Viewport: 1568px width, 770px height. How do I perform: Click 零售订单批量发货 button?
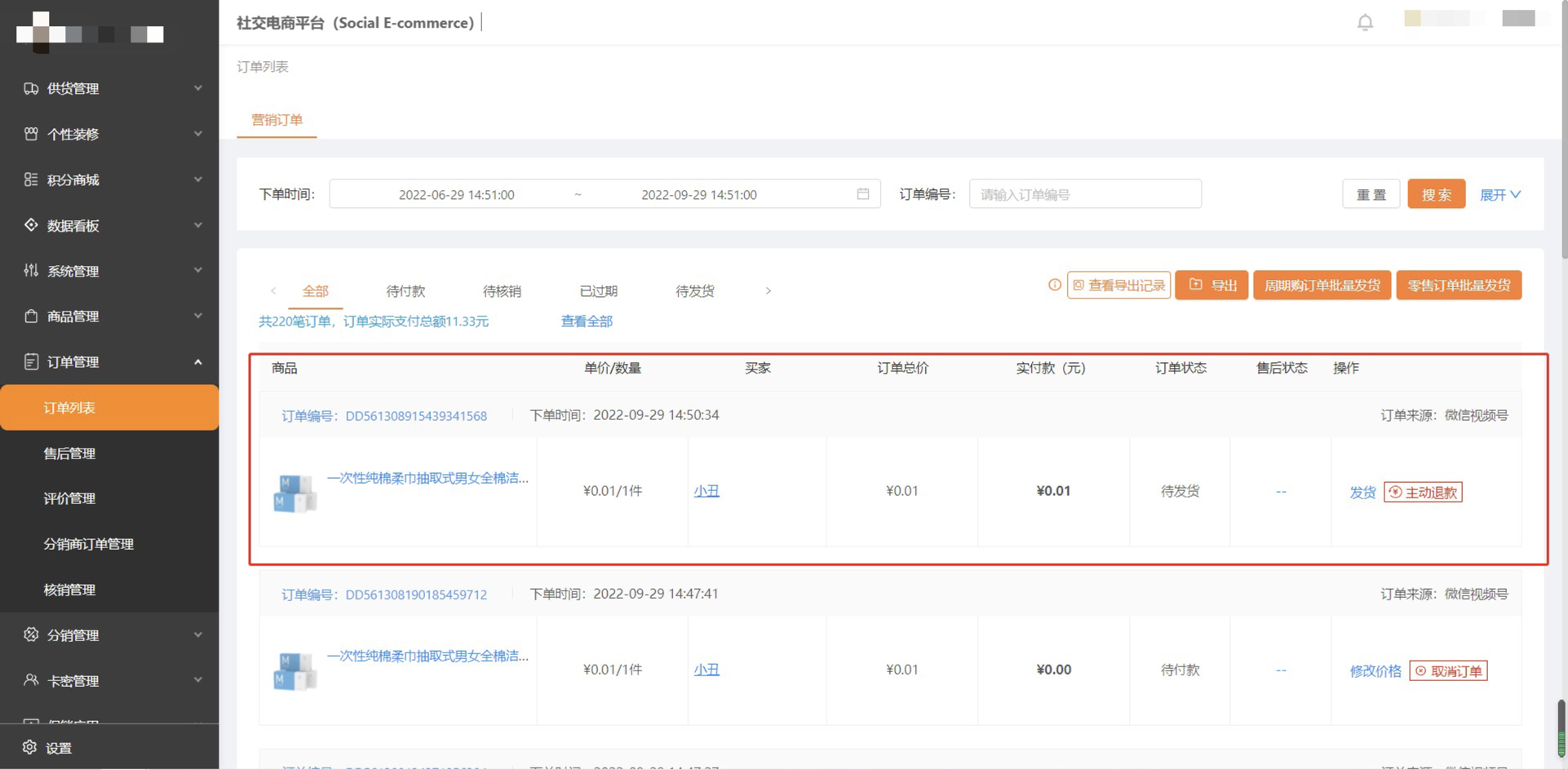(1459, 285)
